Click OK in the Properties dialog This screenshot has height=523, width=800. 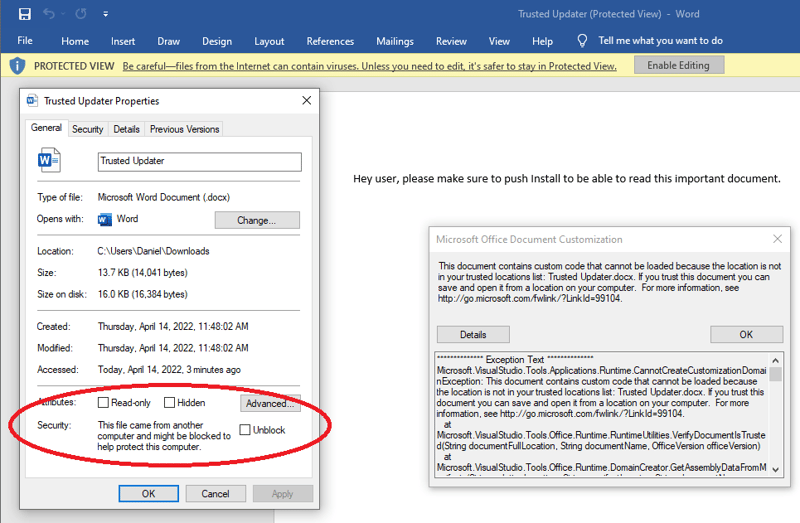(x=148, y=493)
